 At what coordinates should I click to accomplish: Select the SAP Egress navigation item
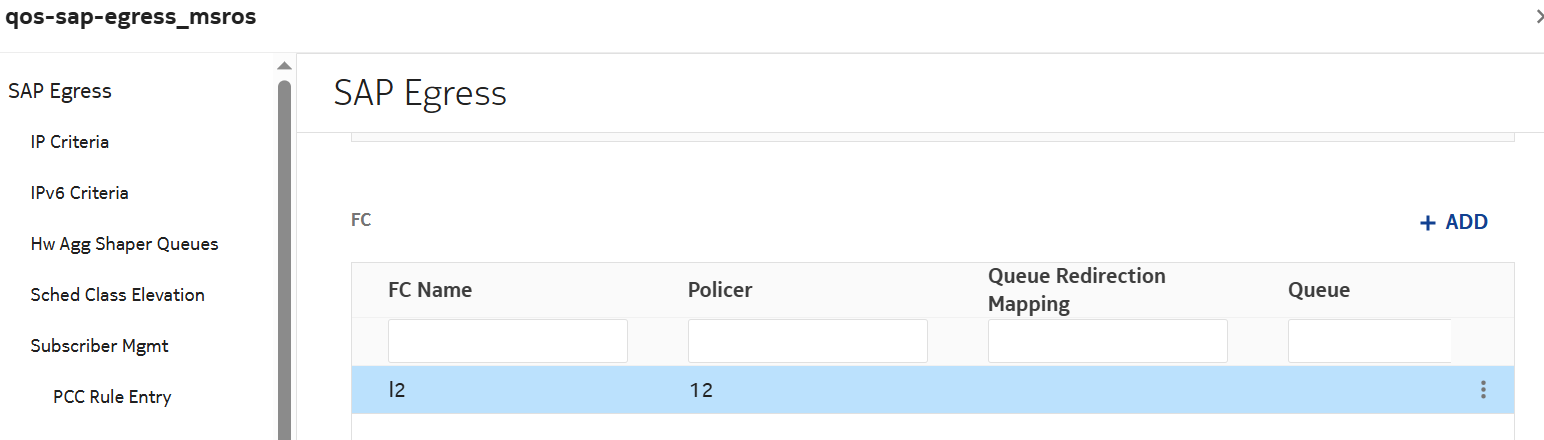pos(60,91)
